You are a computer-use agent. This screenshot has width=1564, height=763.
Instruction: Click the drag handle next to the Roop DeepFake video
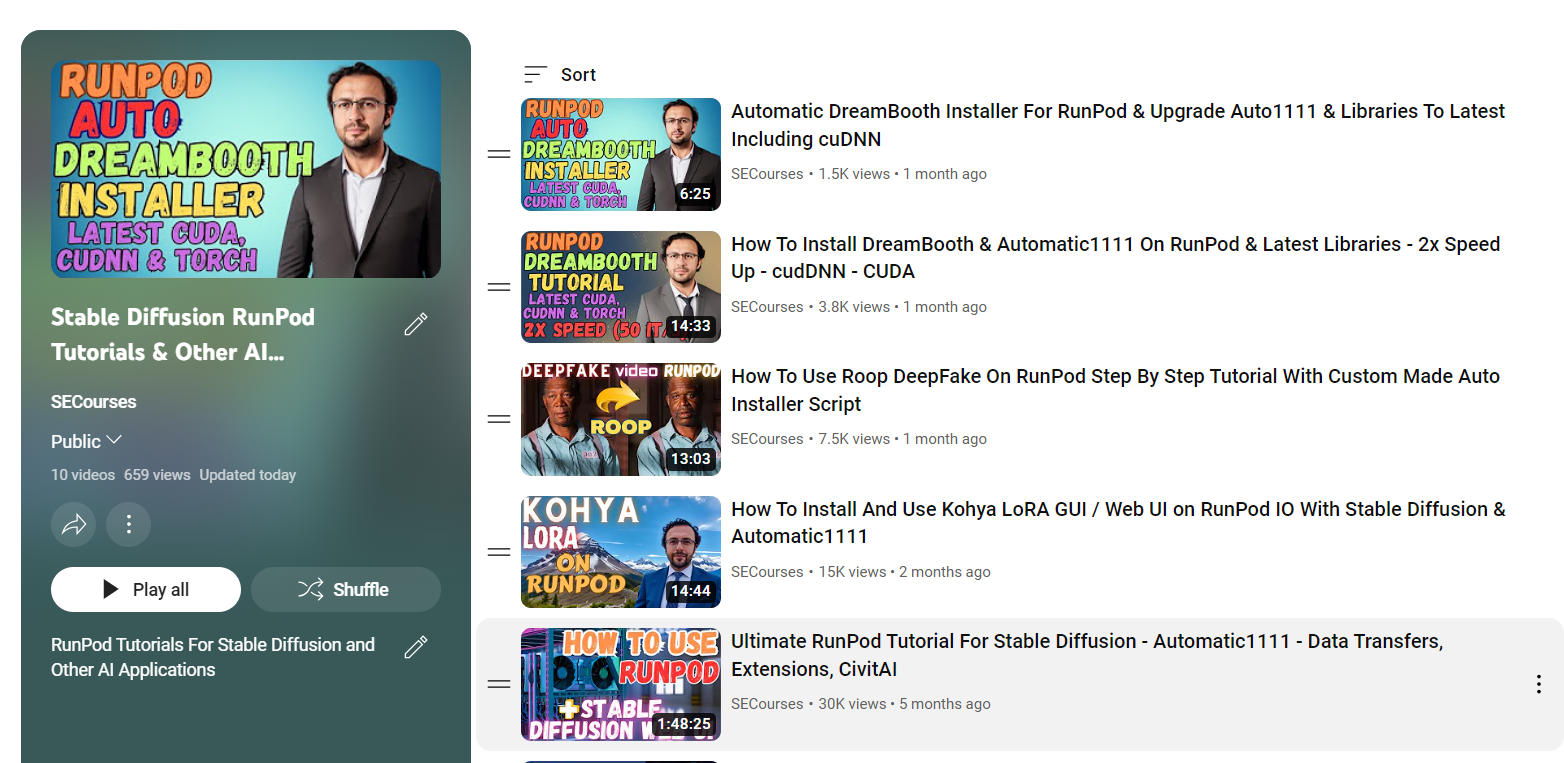(x=498, y=419)
